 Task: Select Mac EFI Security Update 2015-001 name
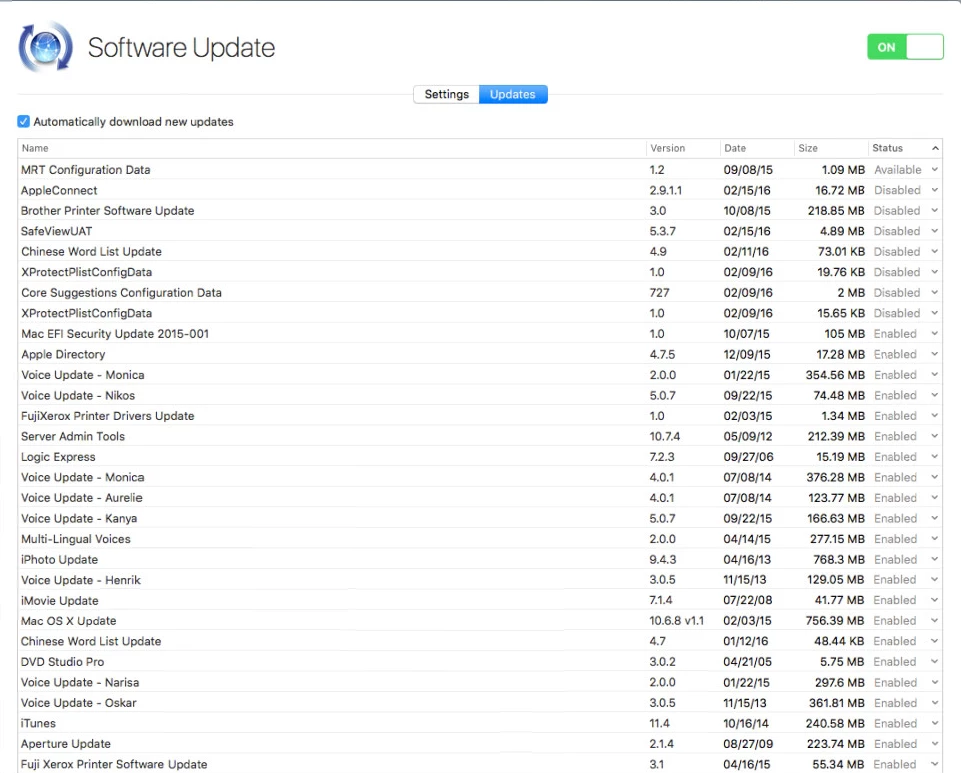[x=115, y=333]
